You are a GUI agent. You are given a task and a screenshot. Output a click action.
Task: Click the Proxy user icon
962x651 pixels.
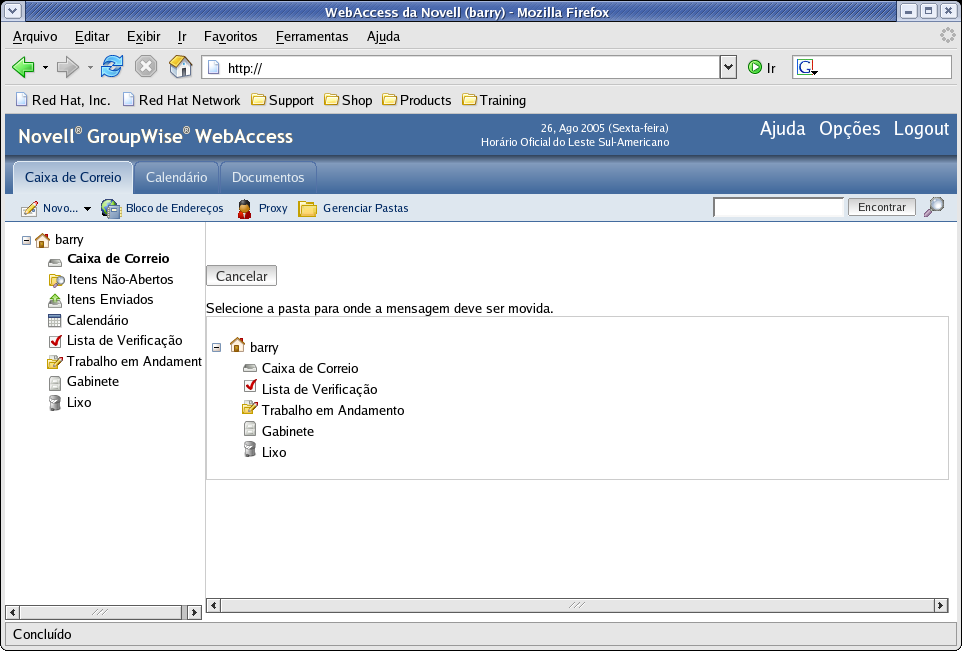(x=244, y=209)
